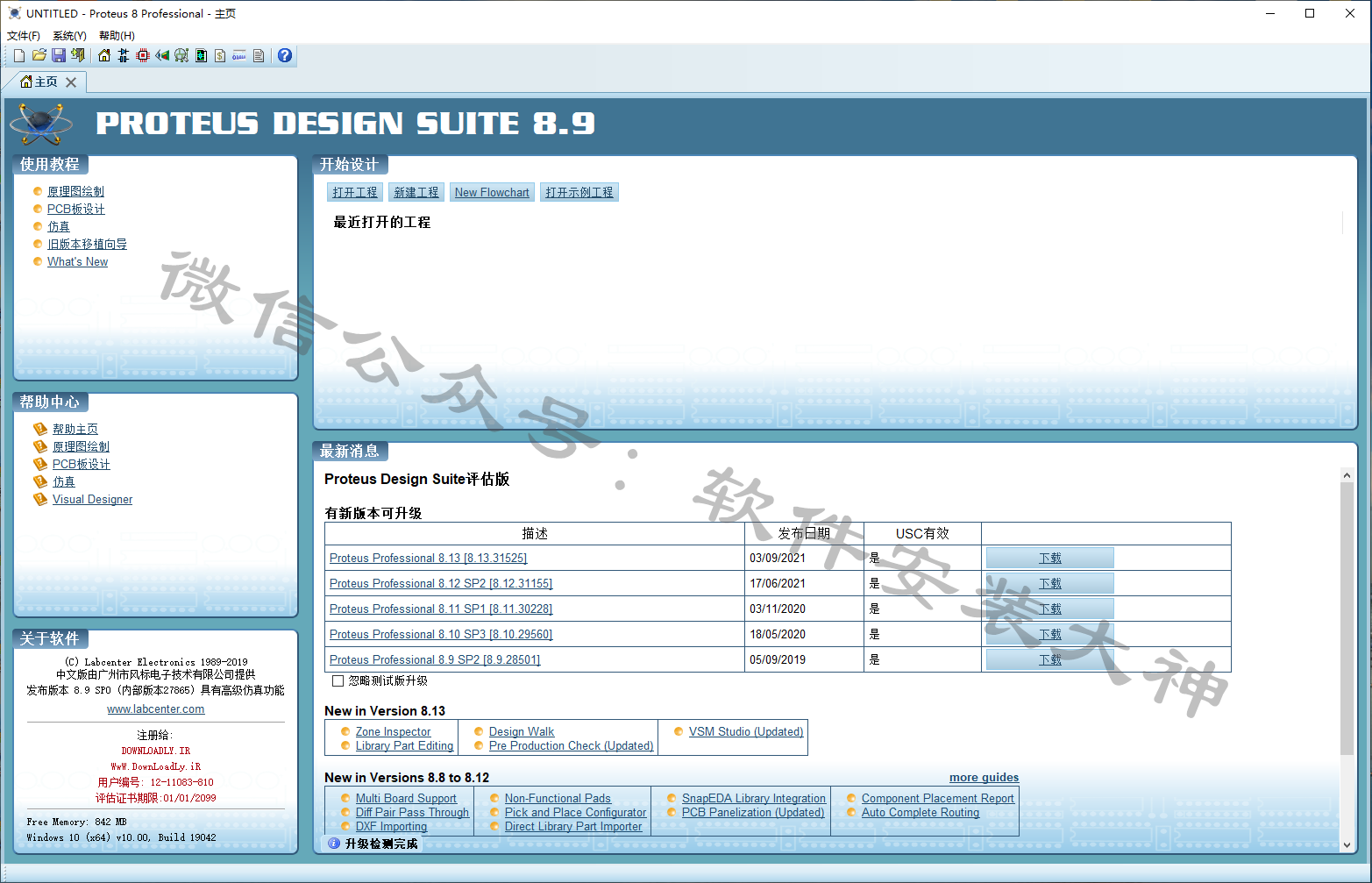Click the news panel scroll-up arrow
Screen dimensions: 1372x883
(1347, 475)
